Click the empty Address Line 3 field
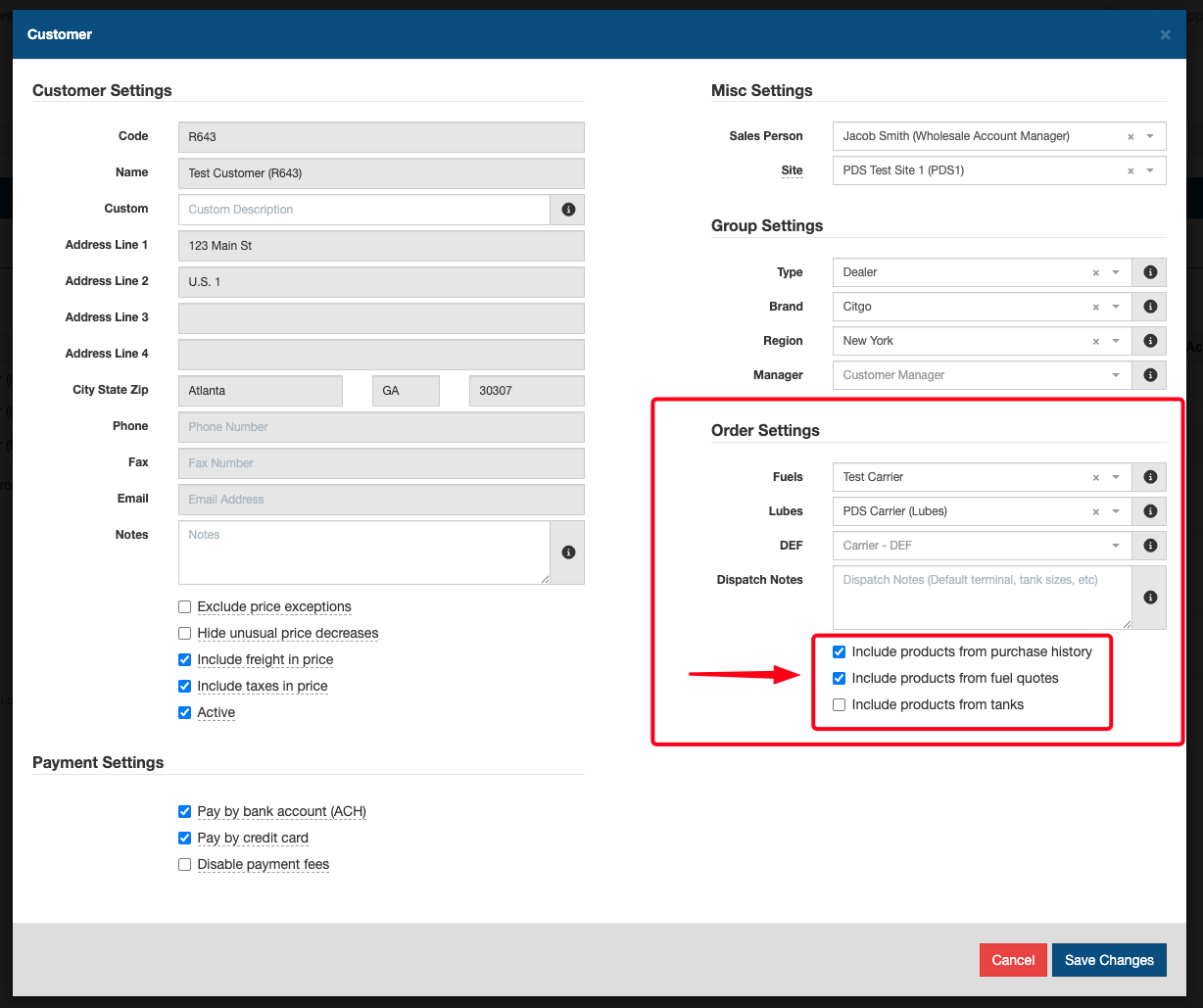The image size is (1203, 1008). [381, 318]
